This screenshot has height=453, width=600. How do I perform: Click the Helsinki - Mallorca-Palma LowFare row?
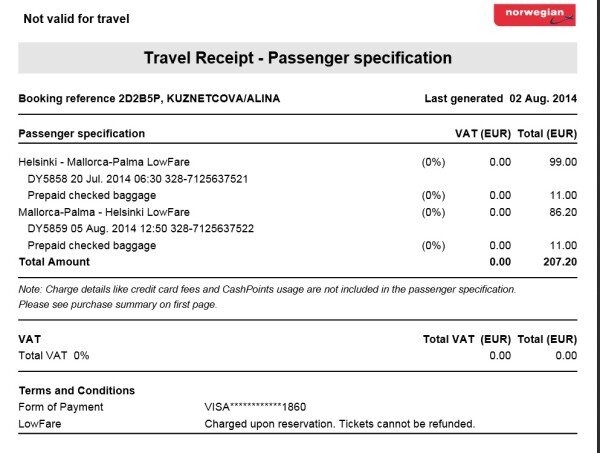click(x=298, y=162)
